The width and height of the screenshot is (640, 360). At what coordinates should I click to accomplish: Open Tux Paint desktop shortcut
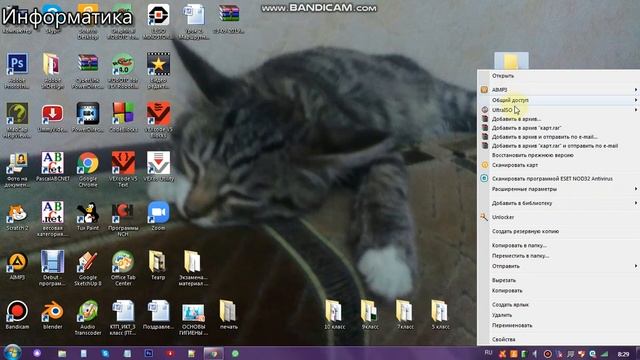click(88, 216)
